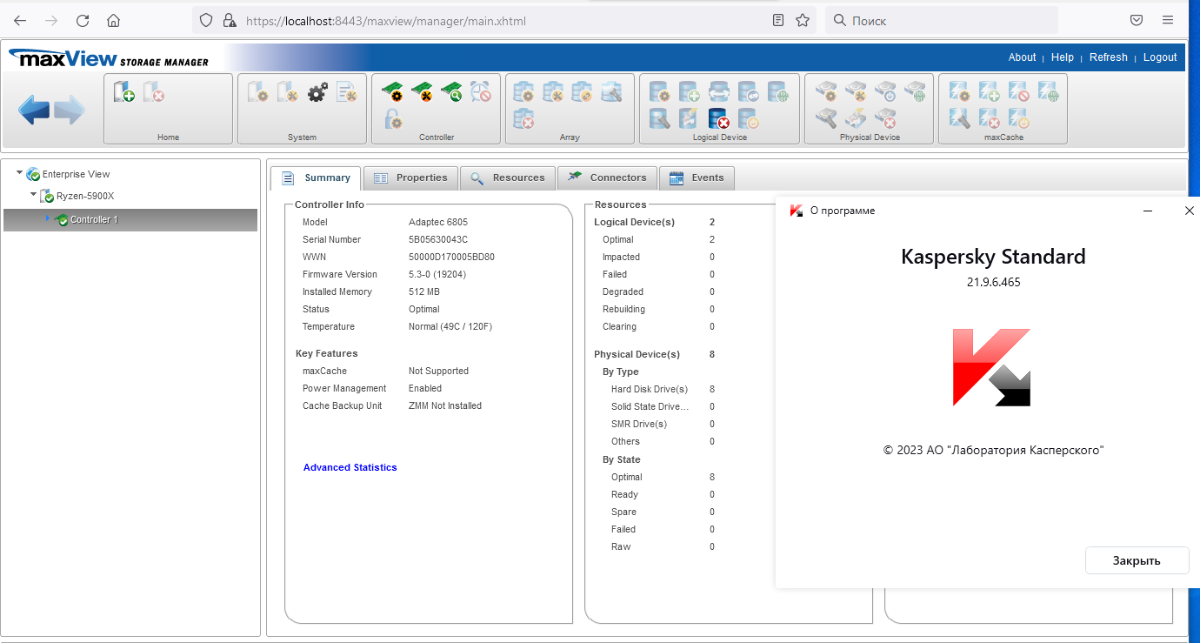
Task: Expand the Controller 1 tree node
Action: pos(47,219)
